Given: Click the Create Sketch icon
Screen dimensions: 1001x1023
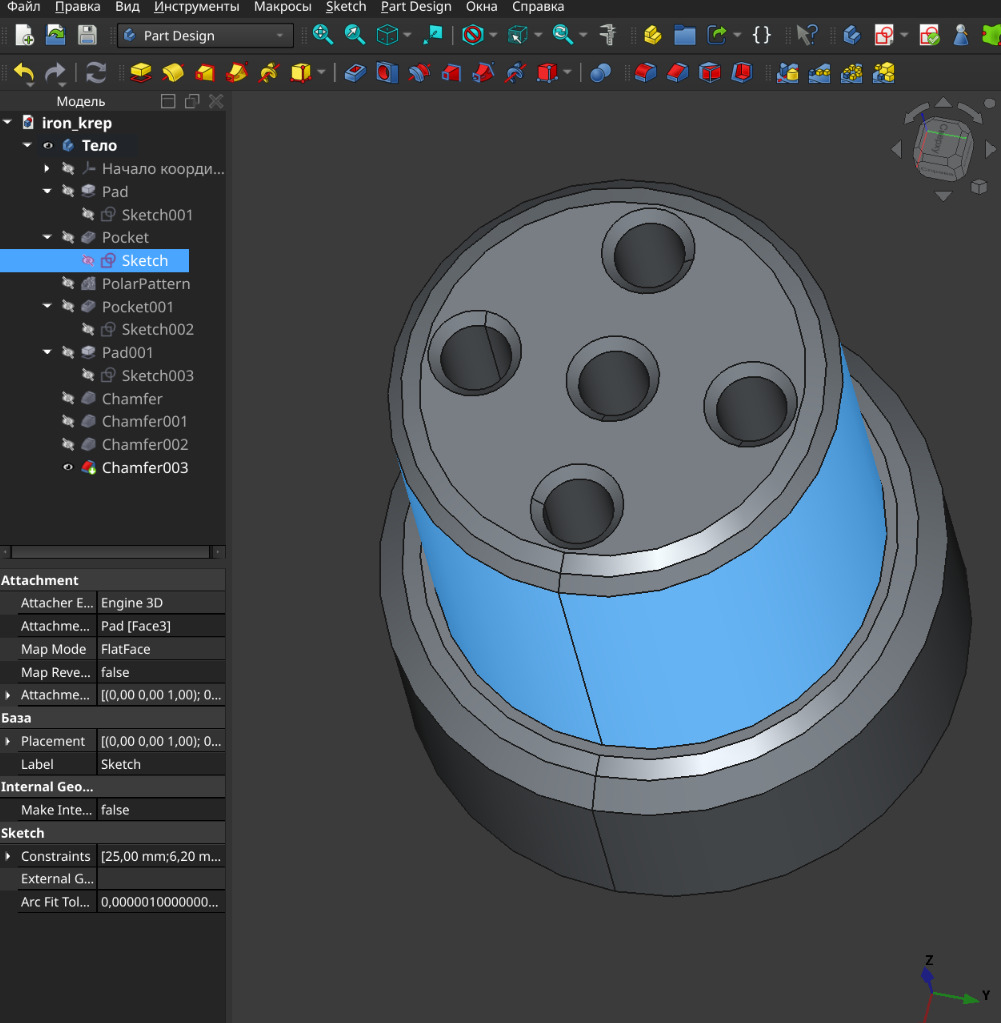Looking at the screenshot, I should point(884,35).
